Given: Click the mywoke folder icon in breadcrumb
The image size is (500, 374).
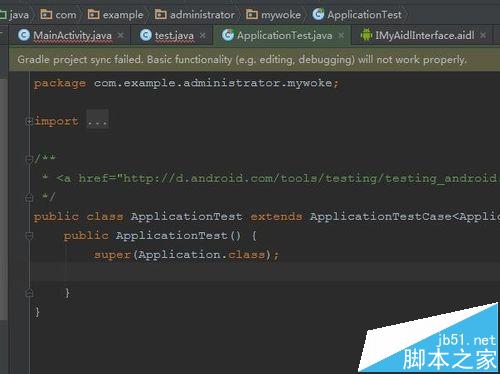Looking at the screenshot, I should 252,14.
